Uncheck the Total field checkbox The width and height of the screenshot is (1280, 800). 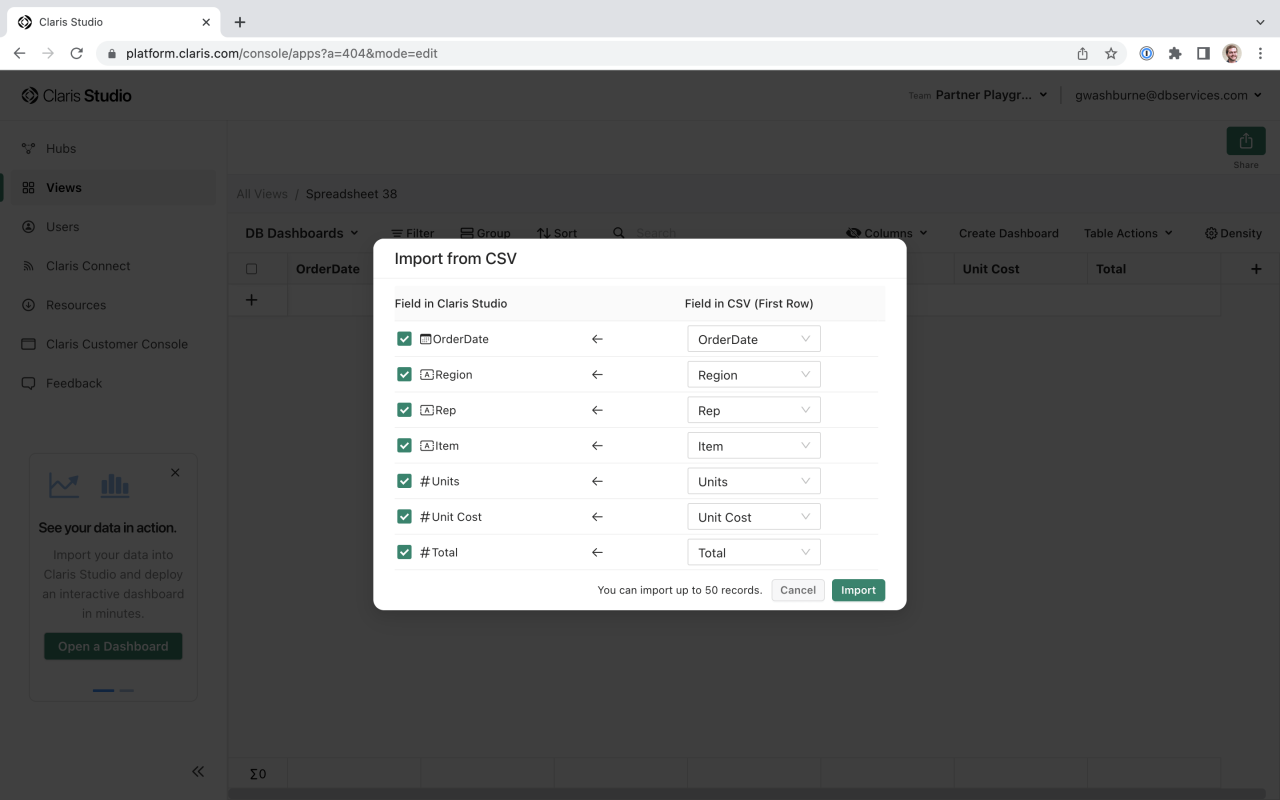pyautogui.click(x=404, y=552)
